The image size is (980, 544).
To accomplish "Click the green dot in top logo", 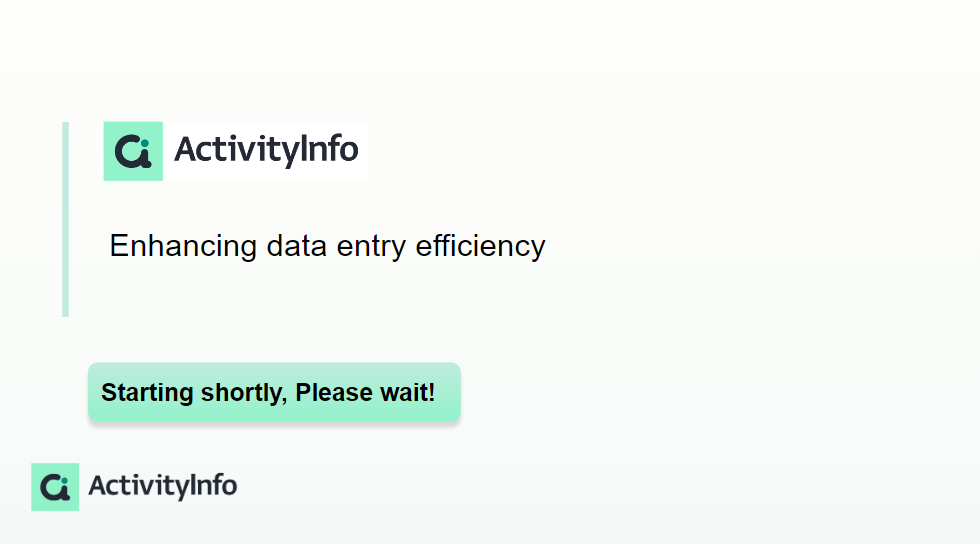I will tap(145, 143).
